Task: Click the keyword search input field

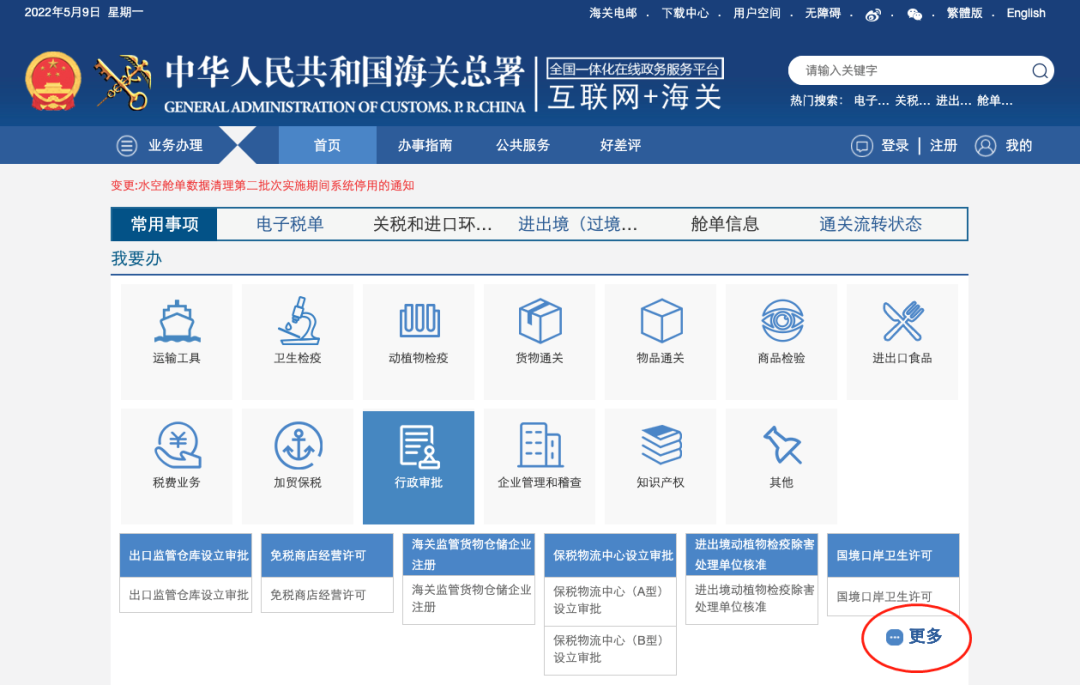Action: click(x=910, y=70)
